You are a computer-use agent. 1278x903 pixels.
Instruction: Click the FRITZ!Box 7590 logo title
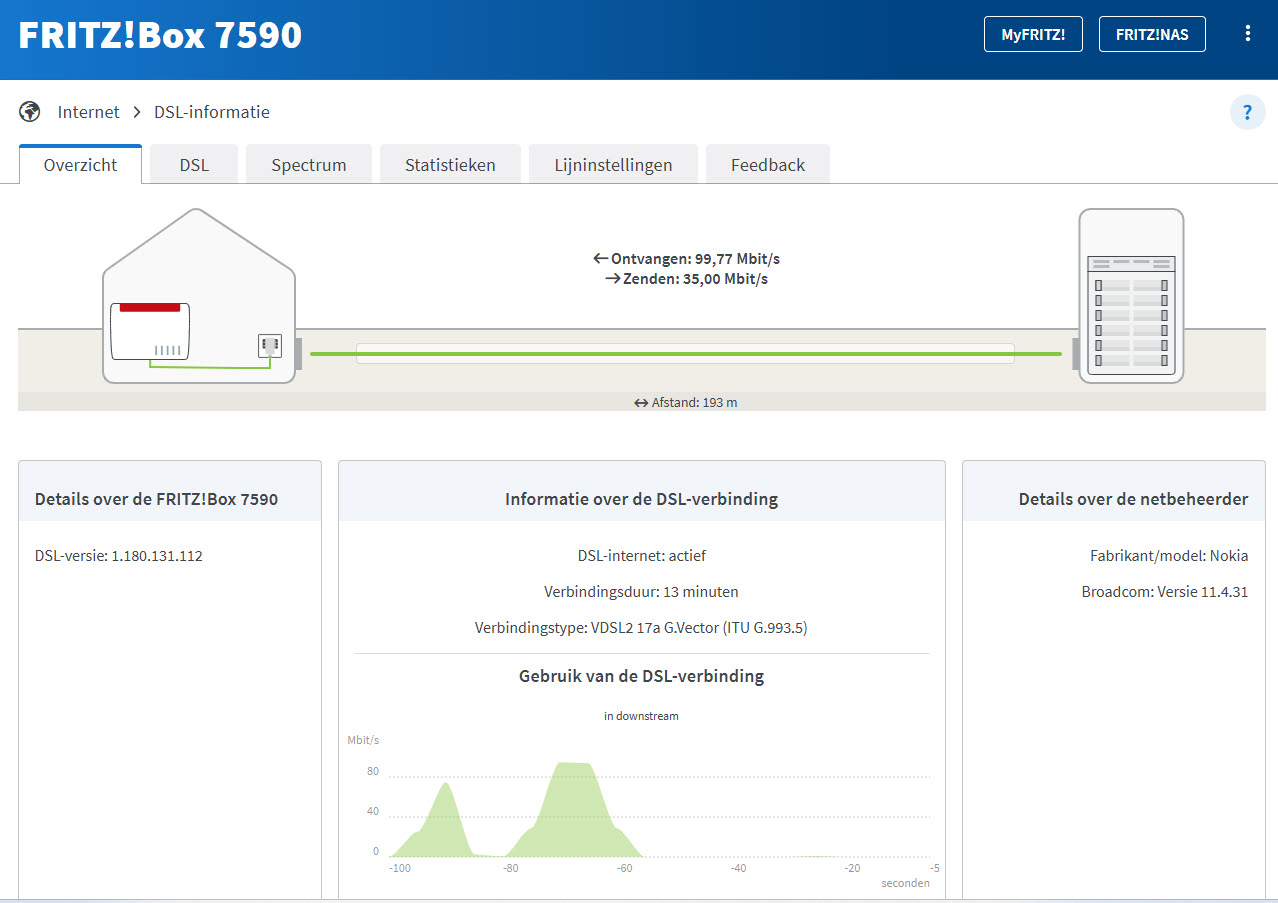tap(160, 35)
